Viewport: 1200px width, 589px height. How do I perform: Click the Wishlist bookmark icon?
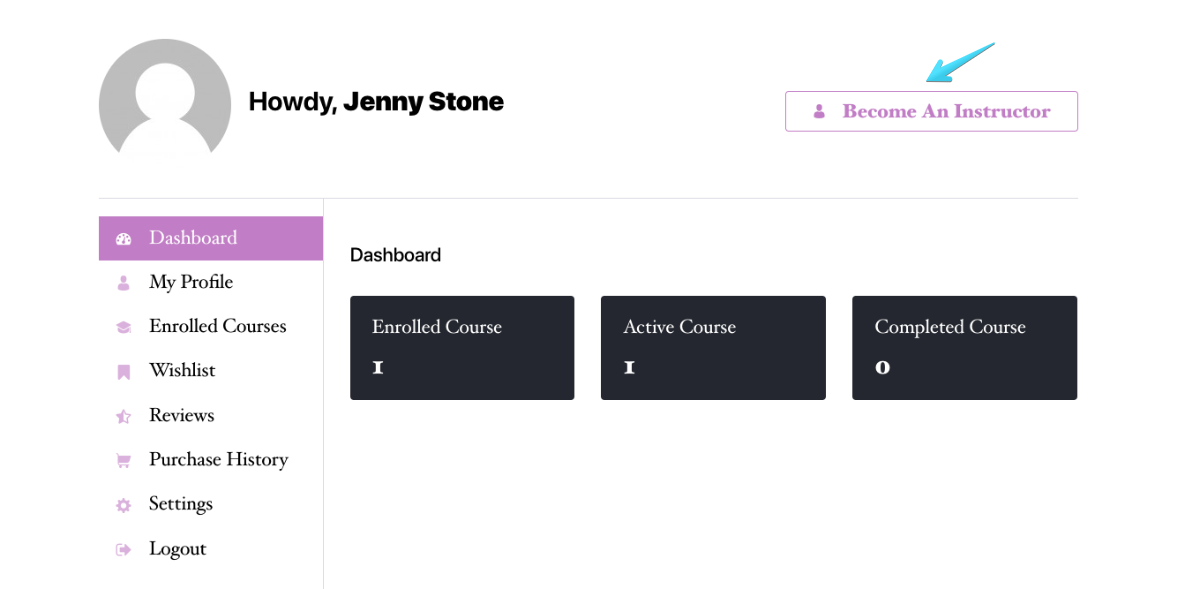coord(124,372)
